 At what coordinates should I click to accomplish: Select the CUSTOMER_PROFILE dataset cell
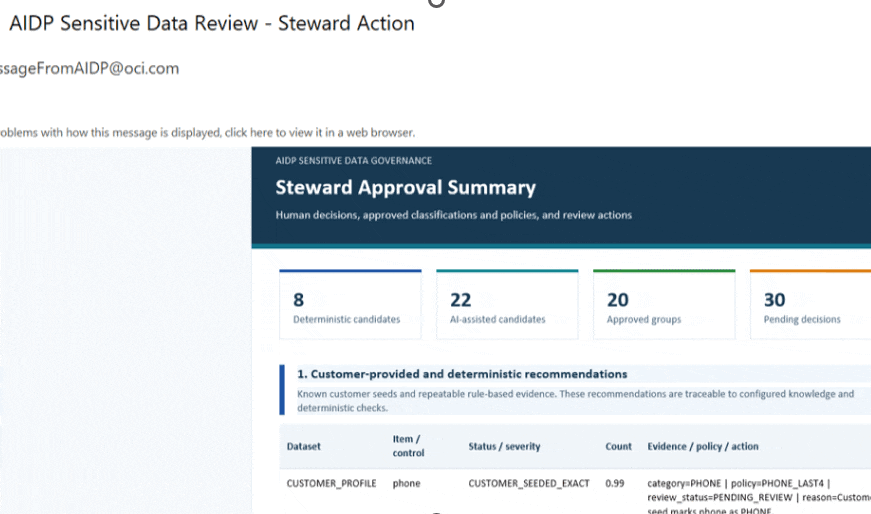click(332, 483)
